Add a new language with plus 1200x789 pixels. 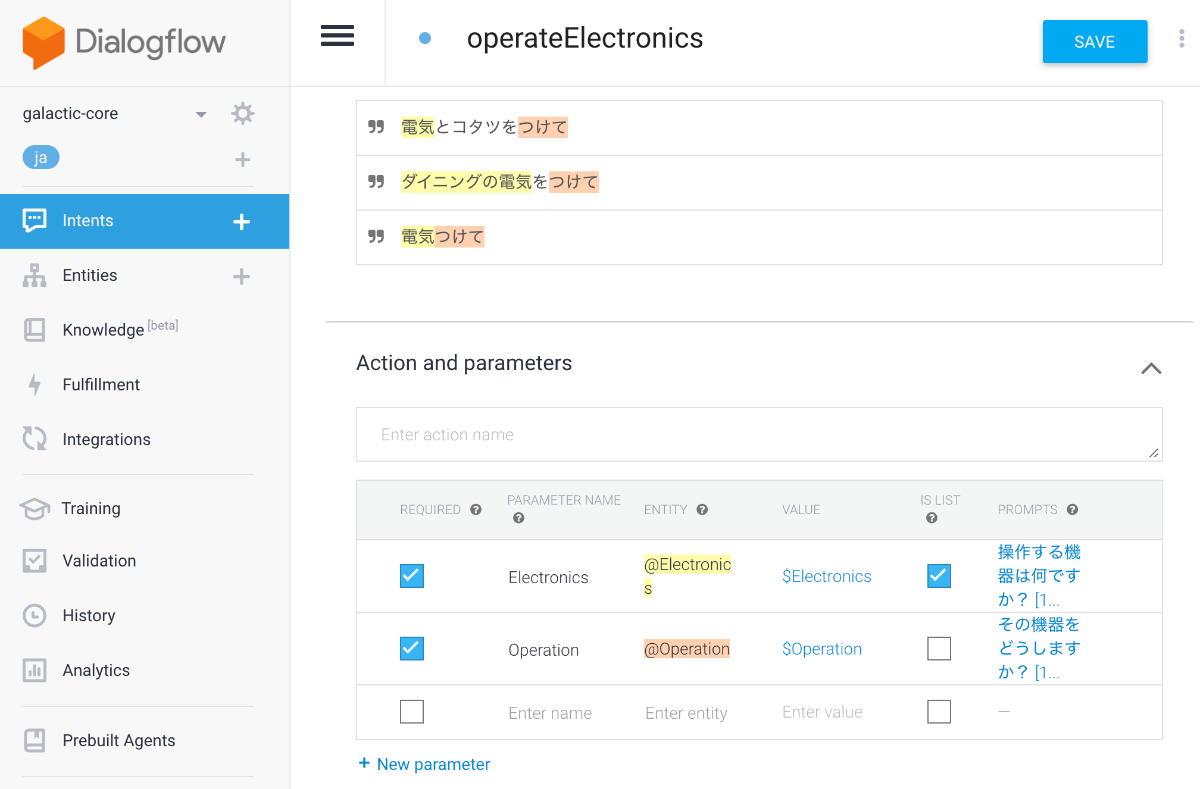pos(242,159)
